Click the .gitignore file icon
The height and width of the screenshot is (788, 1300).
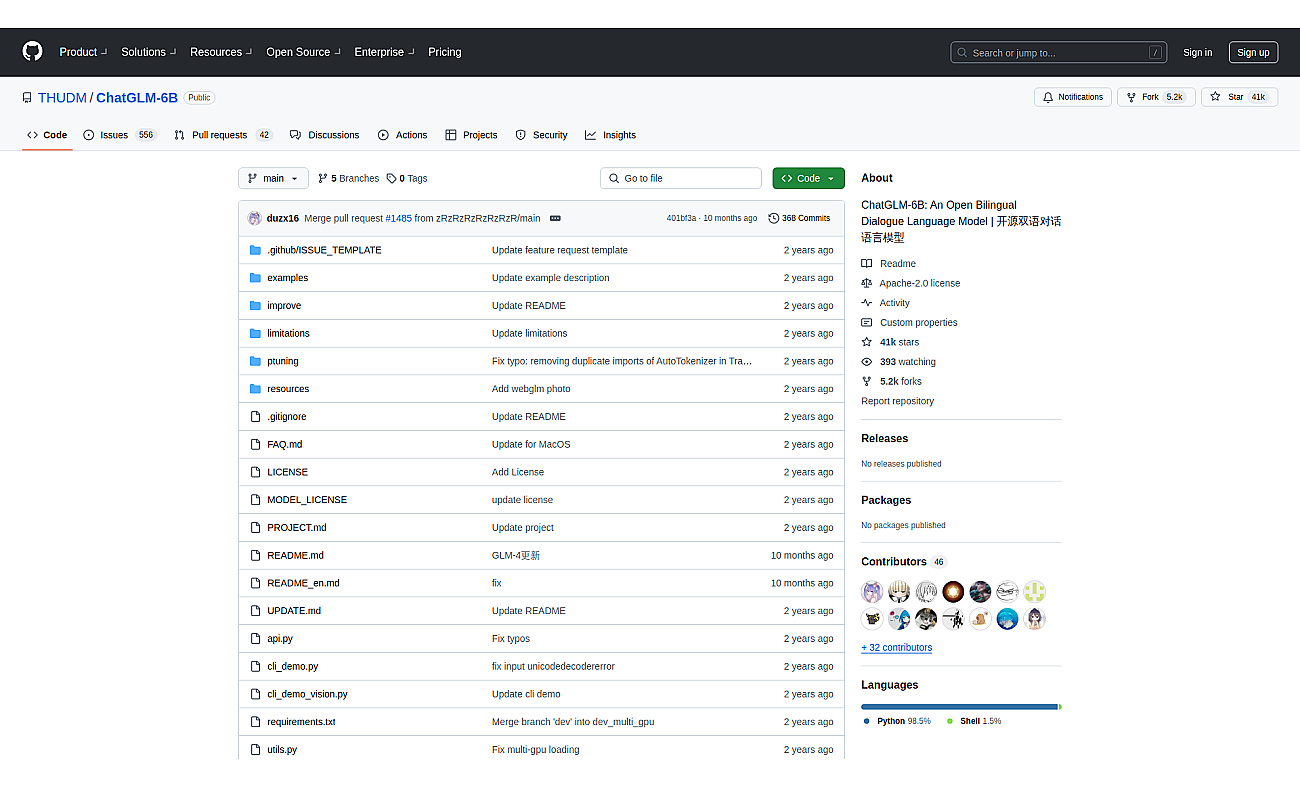(255, 417)
